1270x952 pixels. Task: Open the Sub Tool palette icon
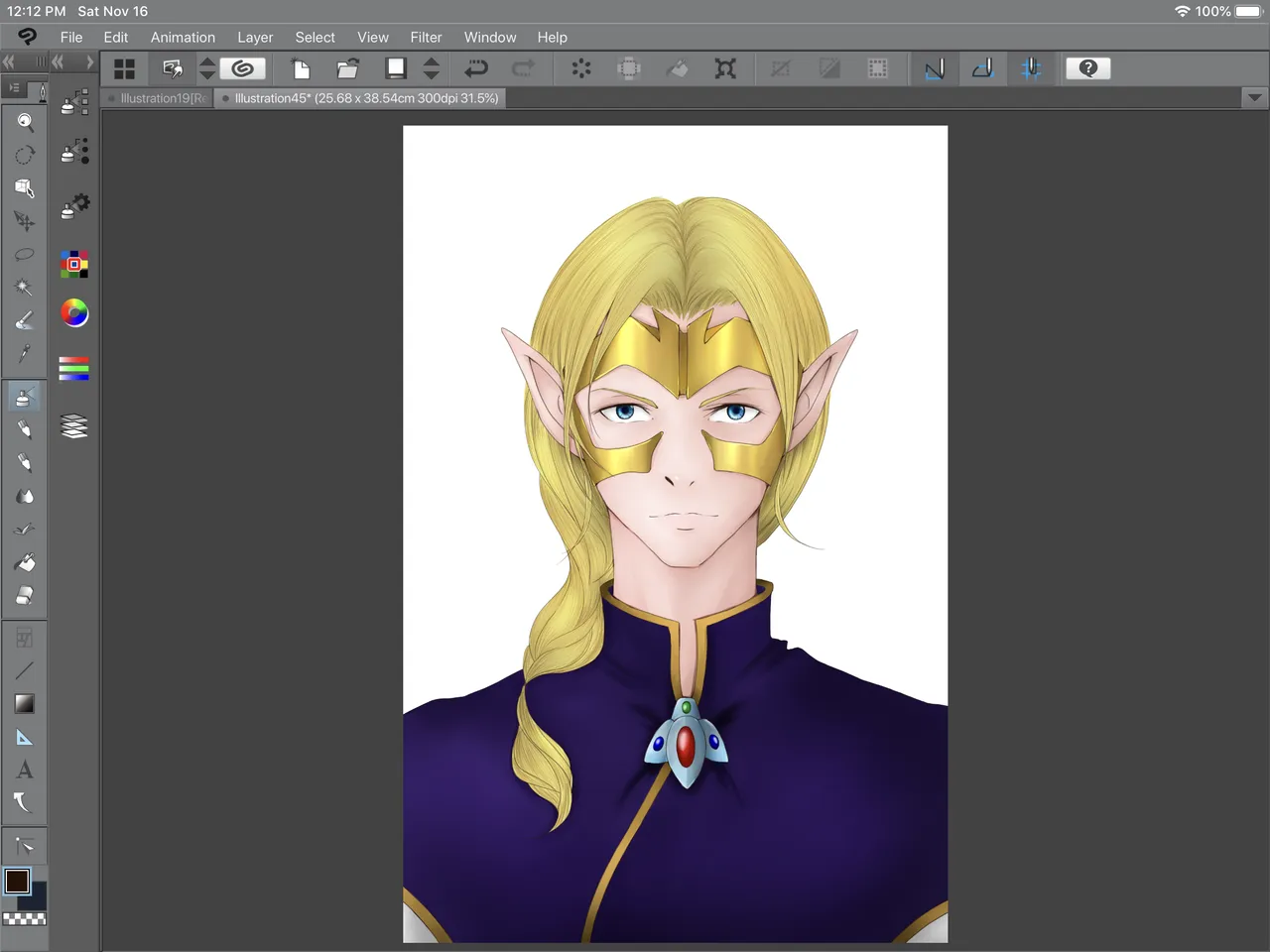click(x=74, y=102)
